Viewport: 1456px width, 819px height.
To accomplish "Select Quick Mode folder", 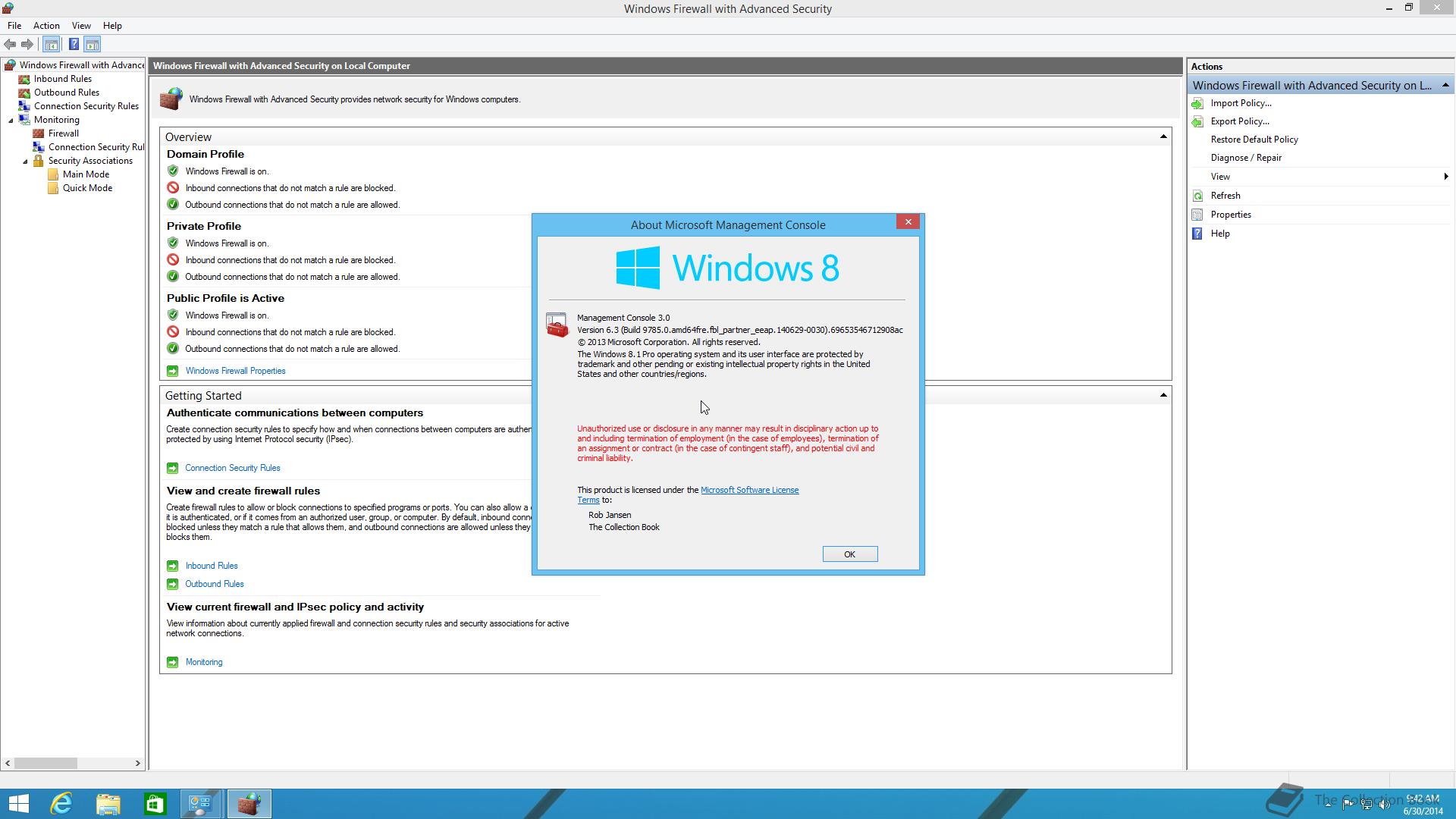I will [x=87, y=188].
